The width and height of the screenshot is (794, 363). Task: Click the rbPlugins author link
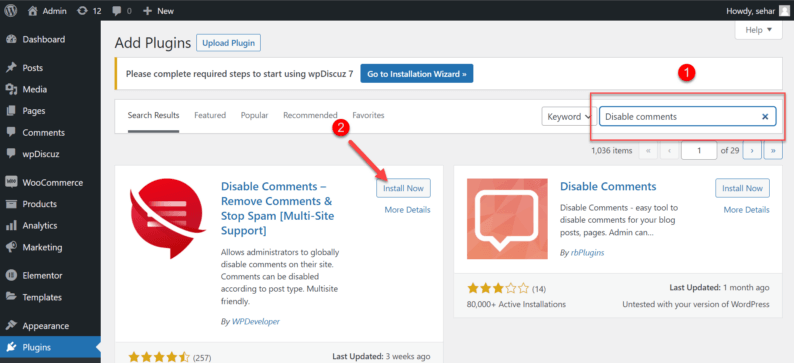tap(586, 252)
